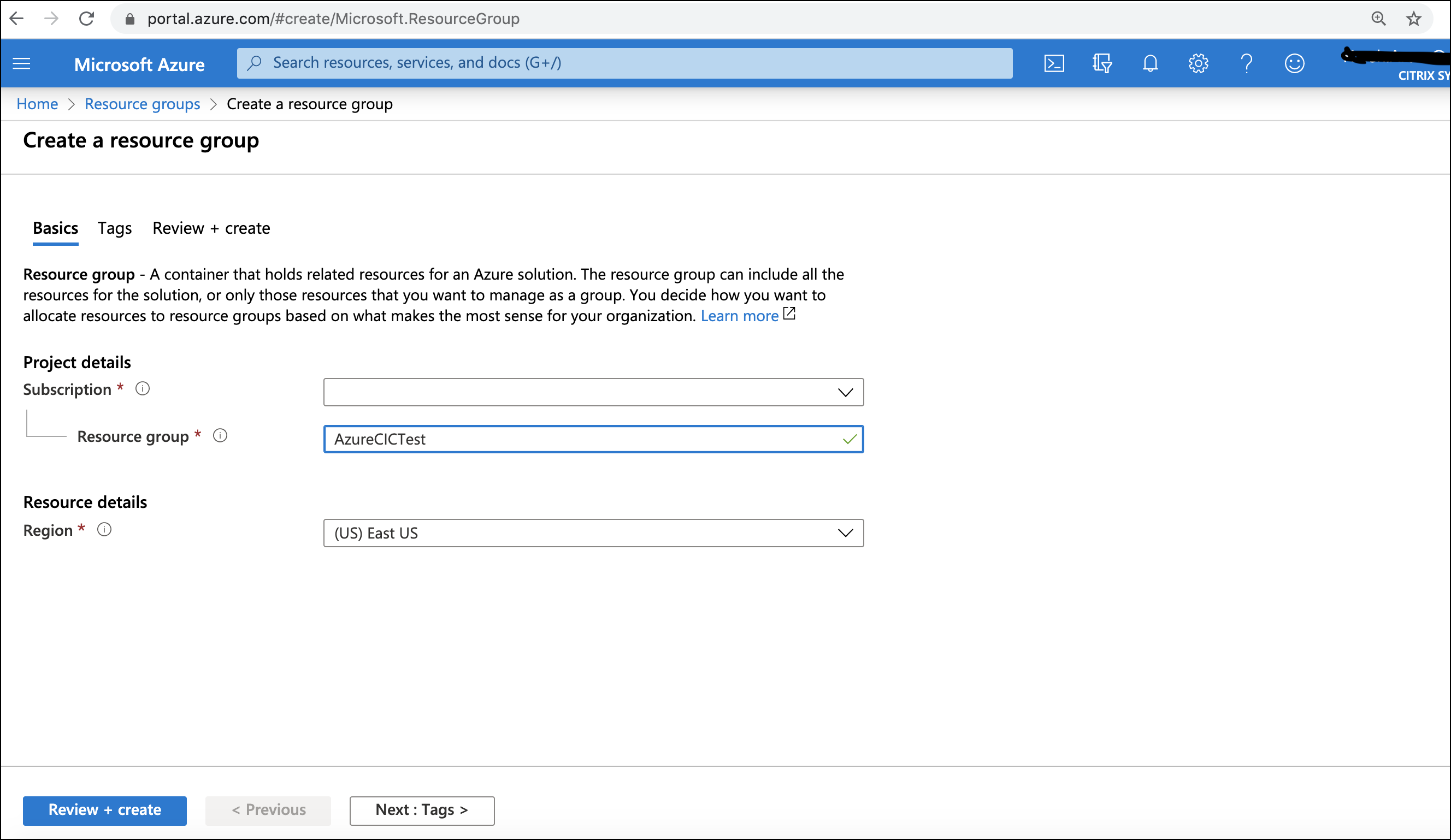The width and height of the screenshot is (1451, 840).
Task: Open the Azure portal hamburger menu
Action: (x=21, y=63)
